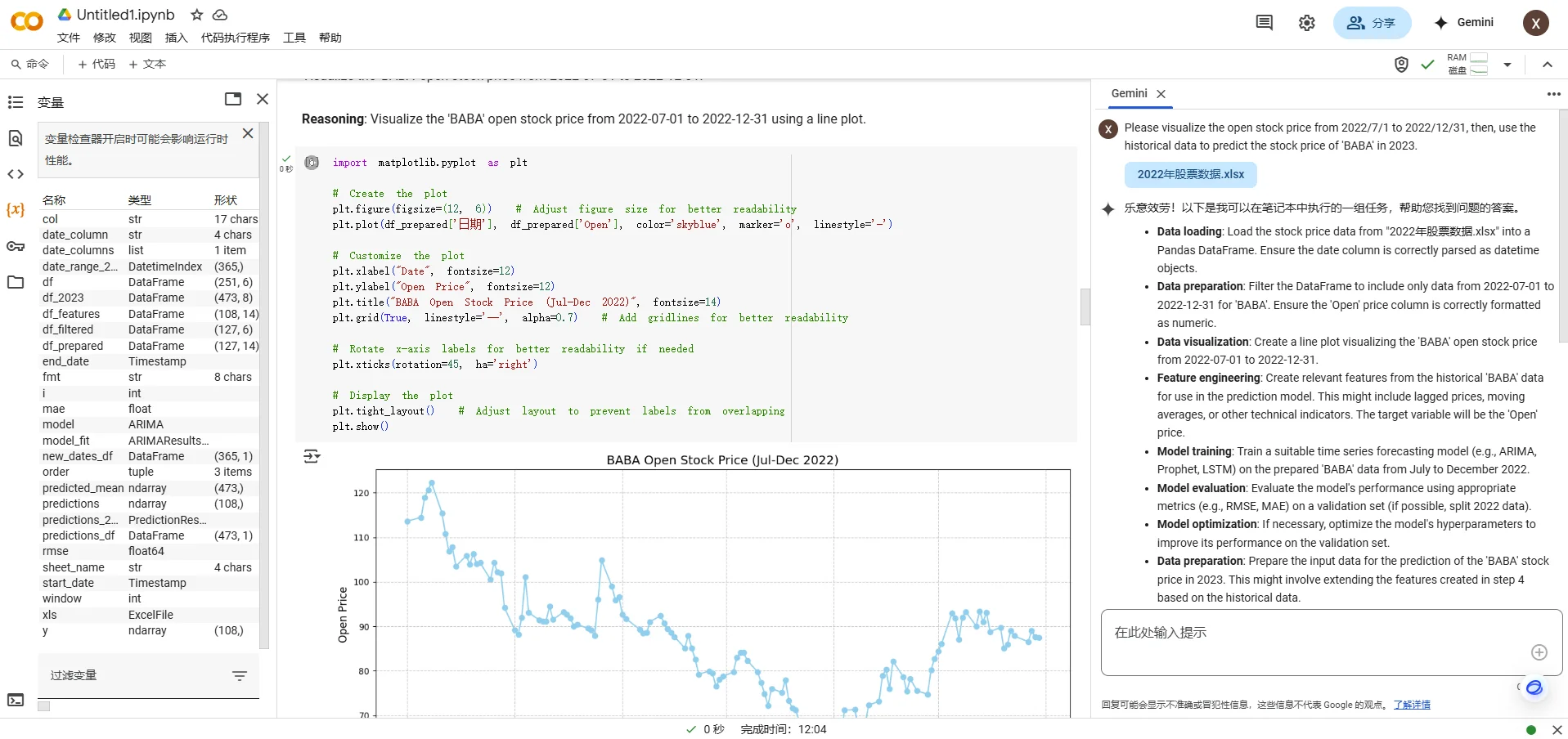Select the model_fit variable row
The image size is (1568, 739).
coord(150,441)
